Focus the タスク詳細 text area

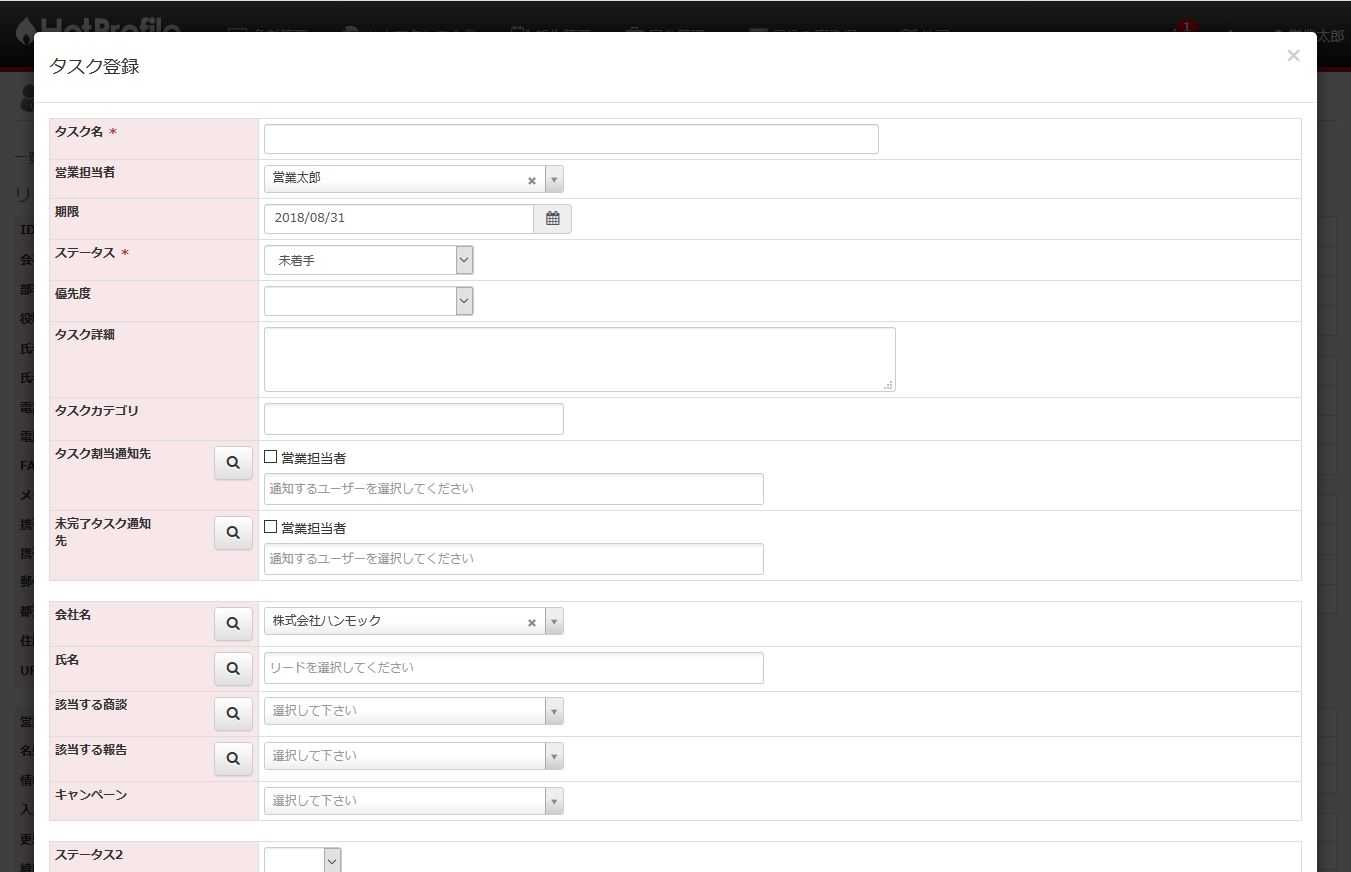(x=579, y=359)
